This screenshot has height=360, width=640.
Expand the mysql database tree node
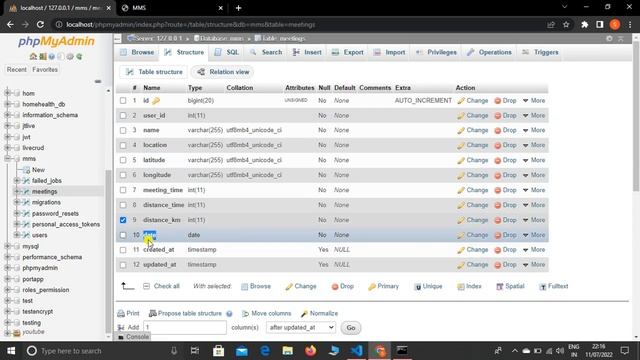tap(7, 247)
